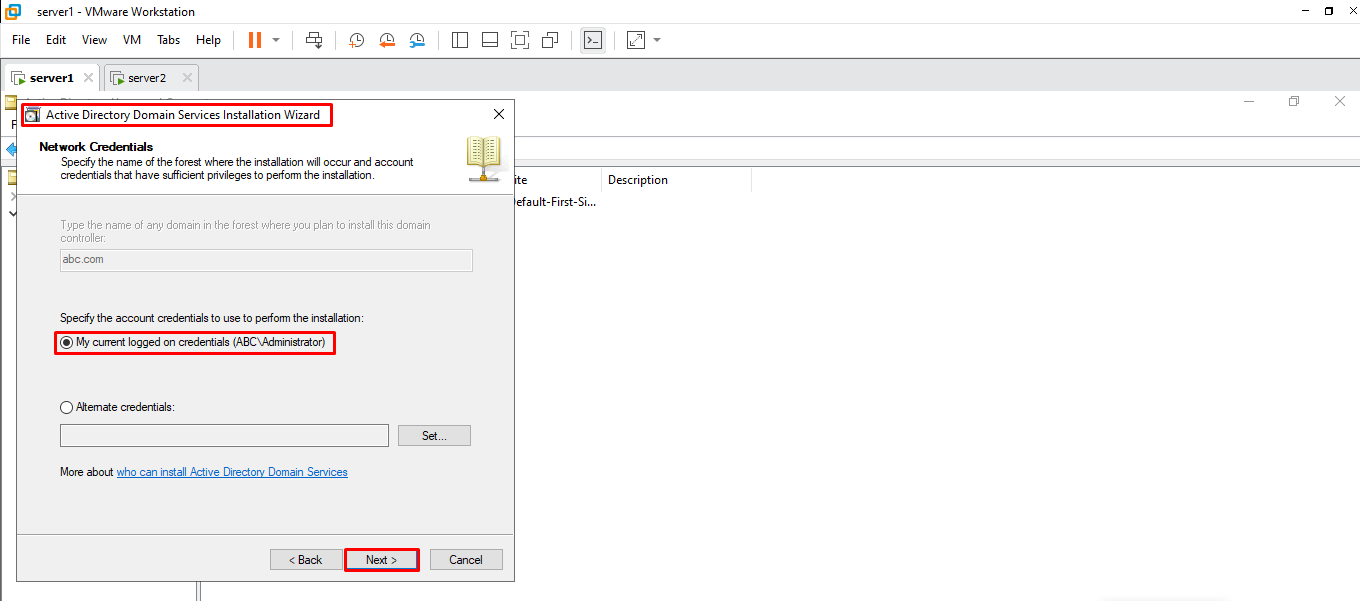Switch to the server1 tab
The width and height of the screenshot is (1360, 601).
point(52,78)
